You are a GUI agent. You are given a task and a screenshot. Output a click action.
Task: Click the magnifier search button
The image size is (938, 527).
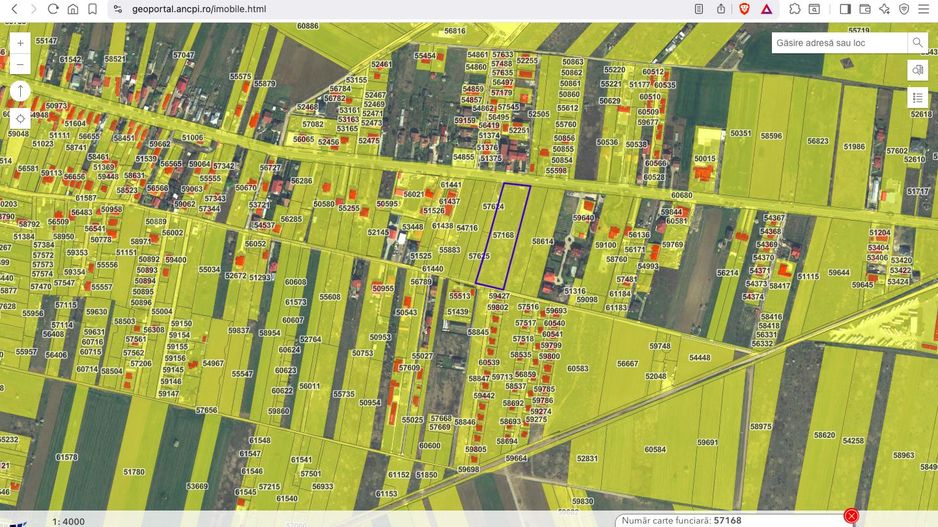pos(917,43)
